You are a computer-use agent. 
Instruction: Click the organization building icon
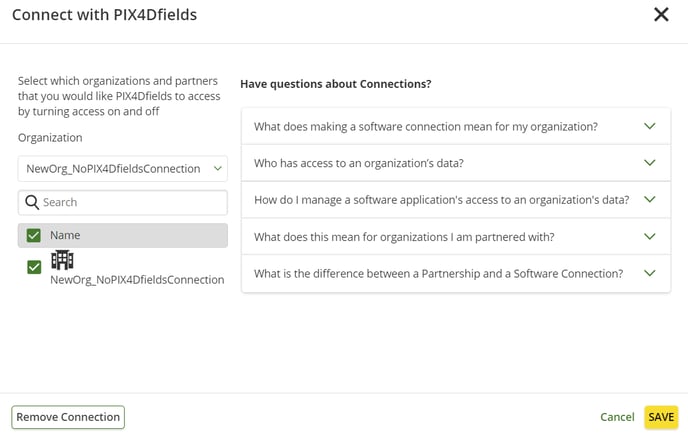pos(62,260)
